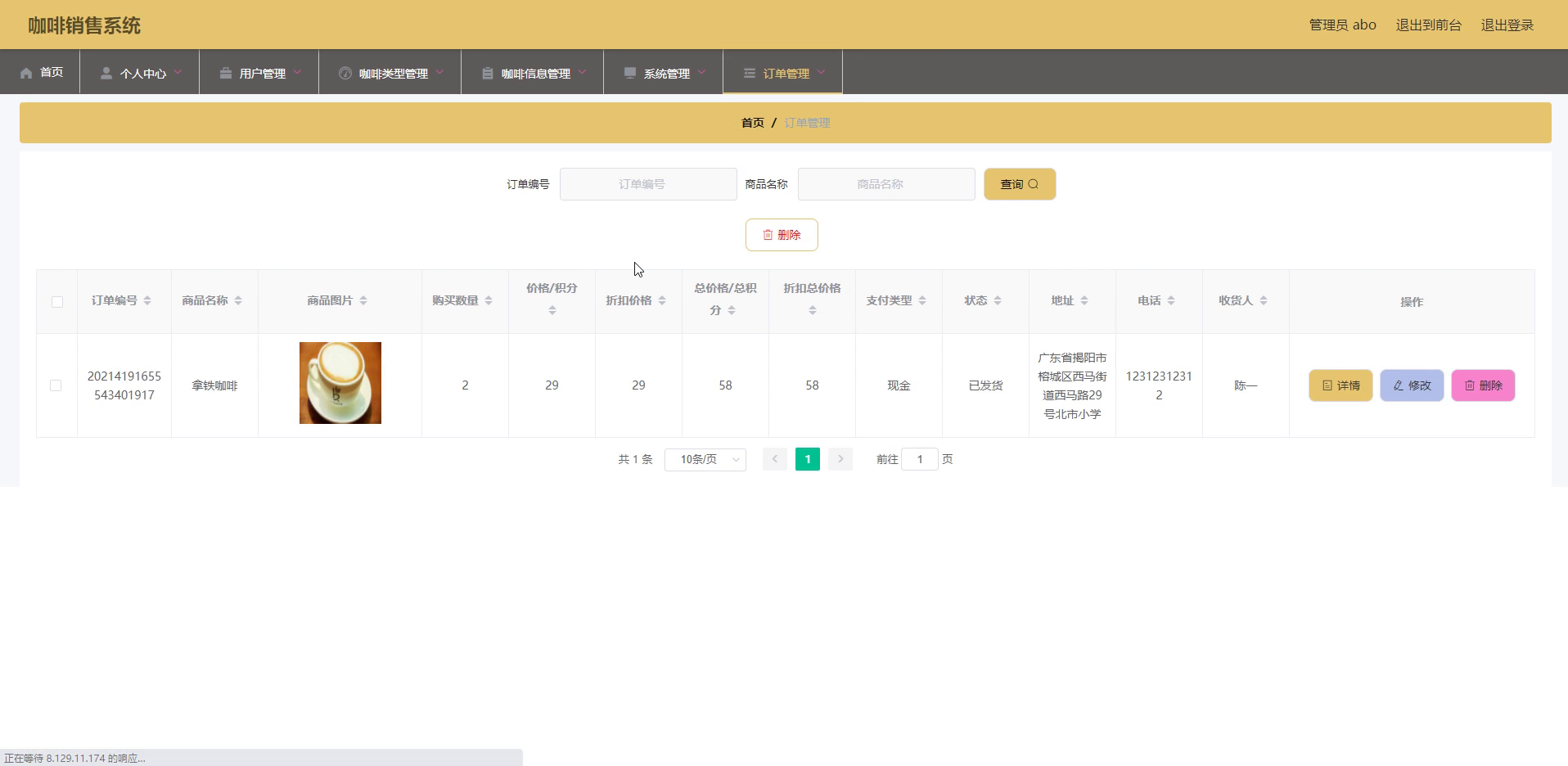Open the 个人中心 menu
Screen dimensions: 1568x766
[140, 72]
